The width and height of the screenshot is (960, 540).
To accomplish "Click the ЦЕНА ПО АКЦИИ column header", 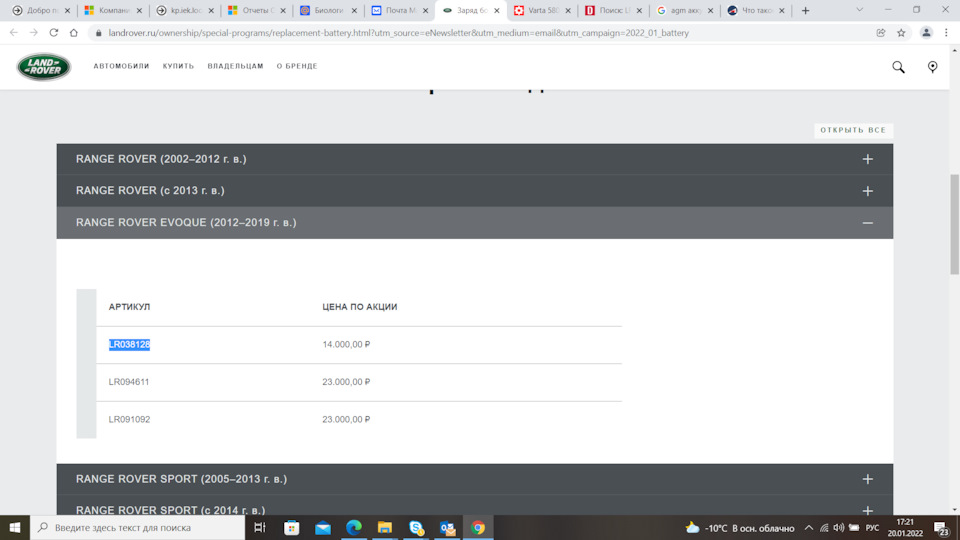I will tap(360, 307).
